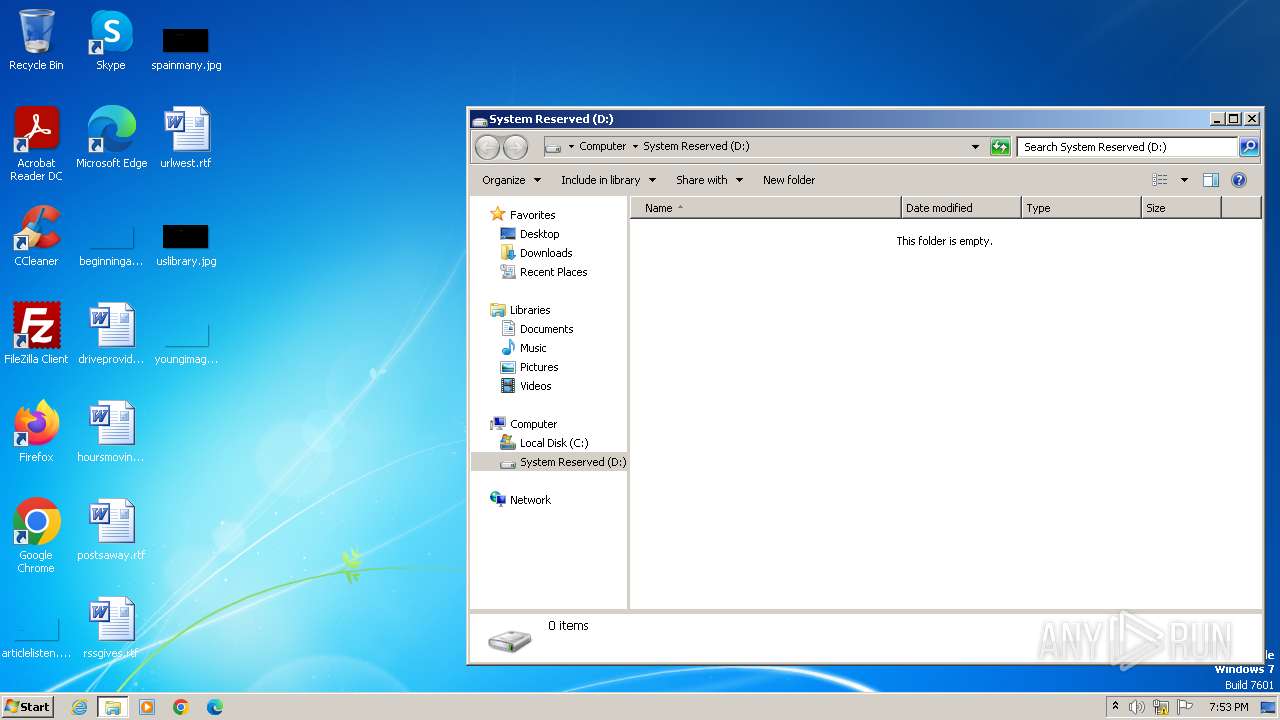Open Recent Places in navigation pane
The image size is (1280, 720).
coord(553,272)
